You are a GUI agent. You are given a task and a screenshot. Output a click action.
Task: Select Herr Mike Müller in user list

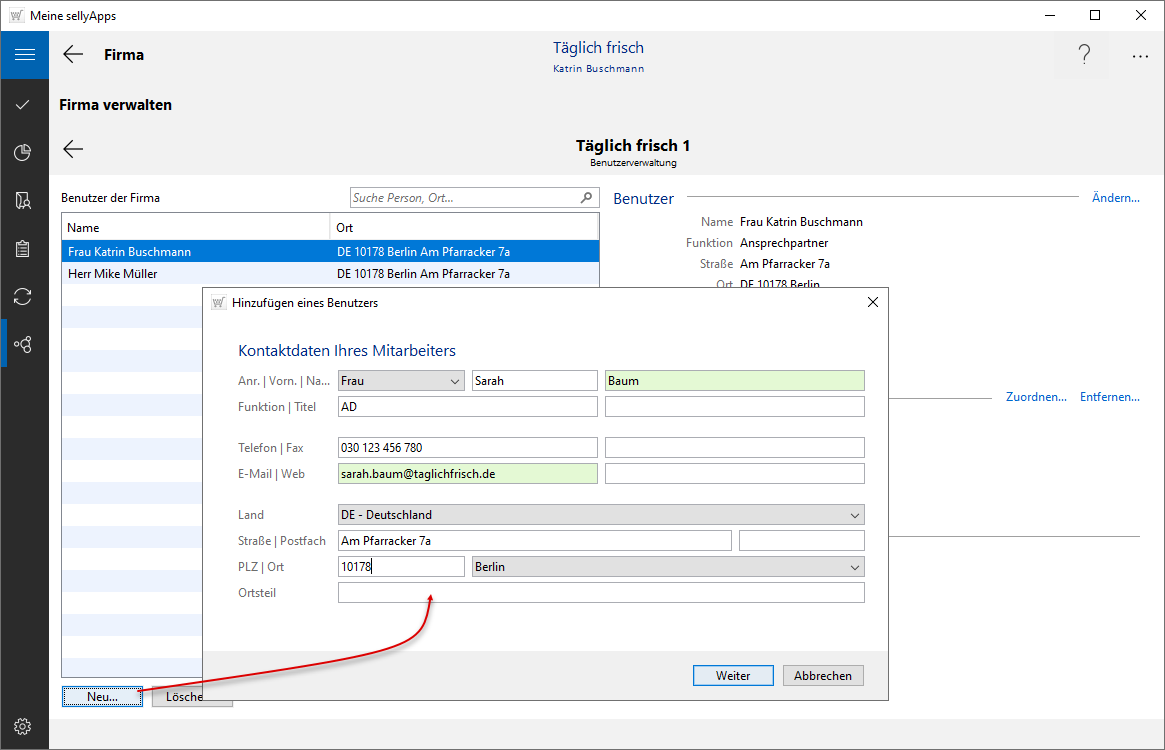pyautogui.click(x=113, y=274)
